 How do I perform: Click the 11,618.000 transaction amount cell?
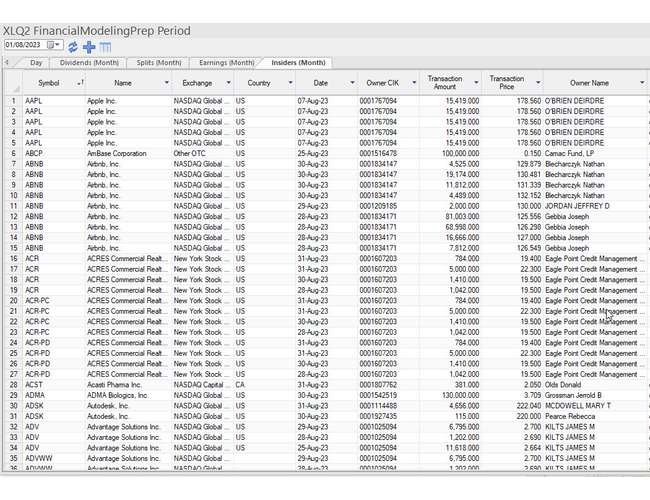tap(450, 448)
